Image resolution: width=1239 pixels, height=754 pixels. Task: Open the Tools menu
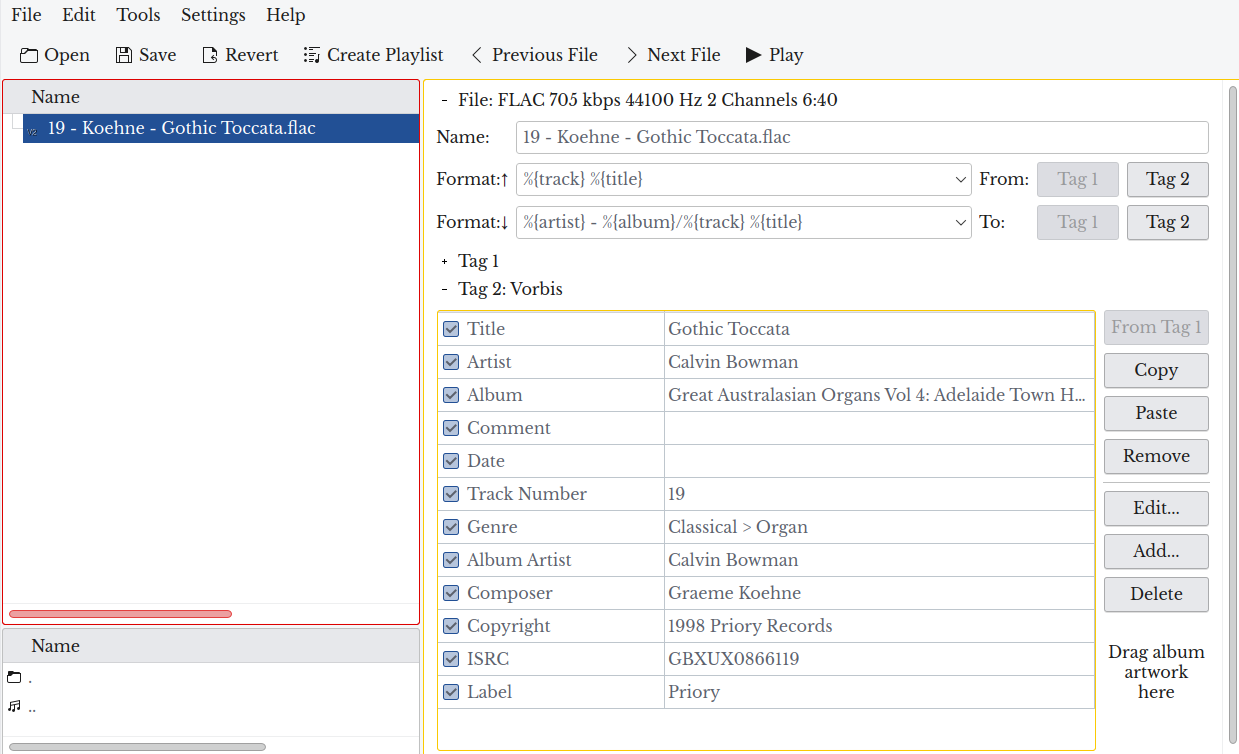click(137, 14)
